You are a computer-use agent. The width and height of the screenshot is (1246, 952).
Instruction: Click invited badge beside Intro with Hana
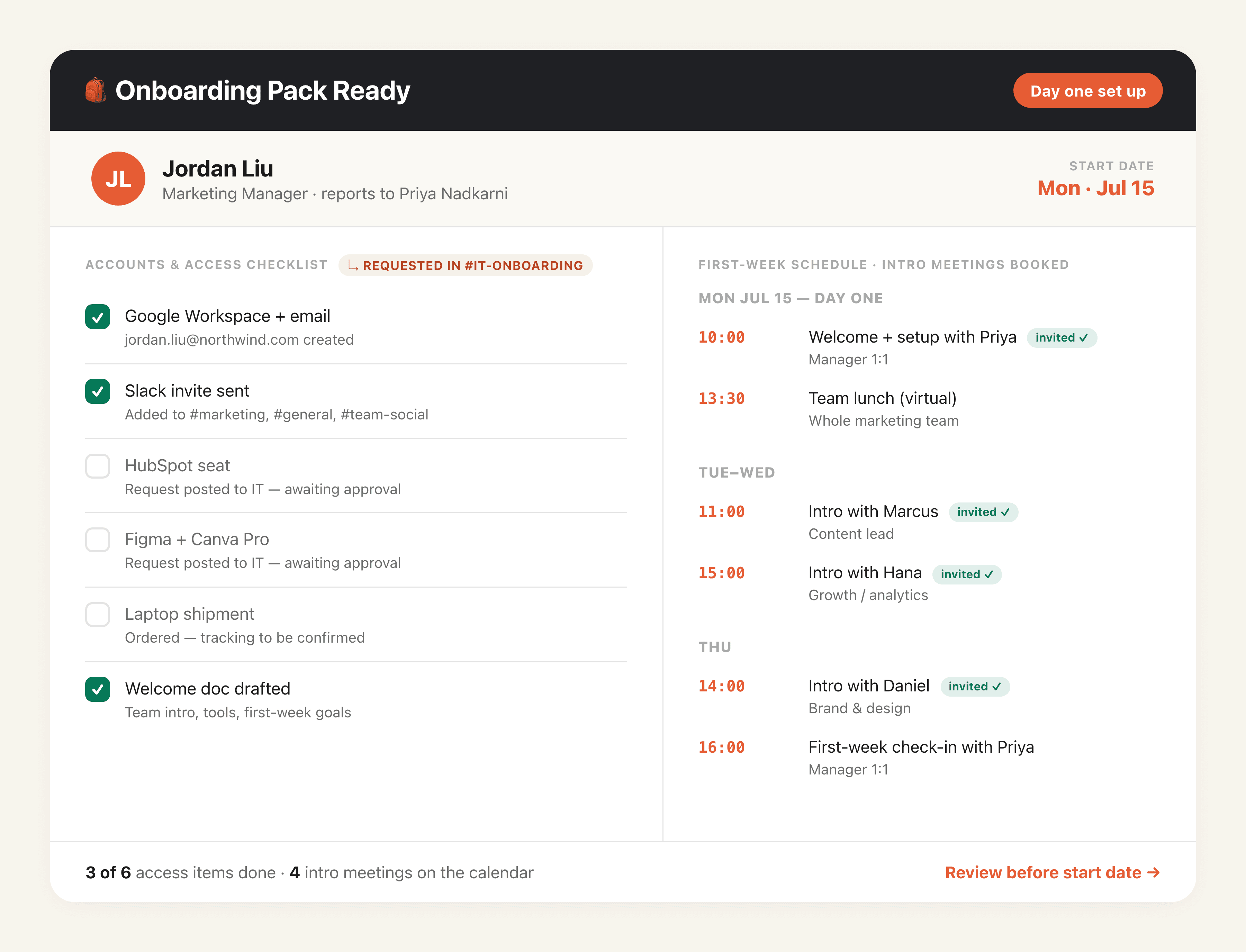coord(967,574)
